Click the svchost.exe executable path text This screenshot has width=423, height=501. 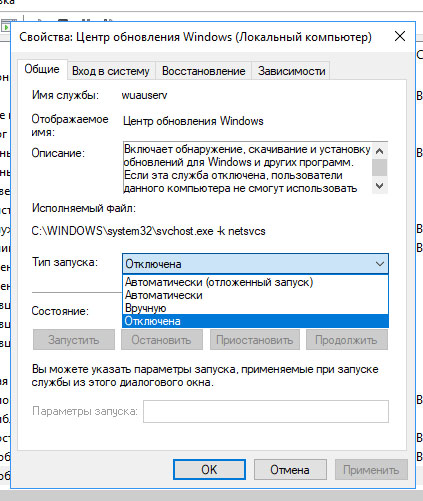pyautogui.click(x=148, y=231)
